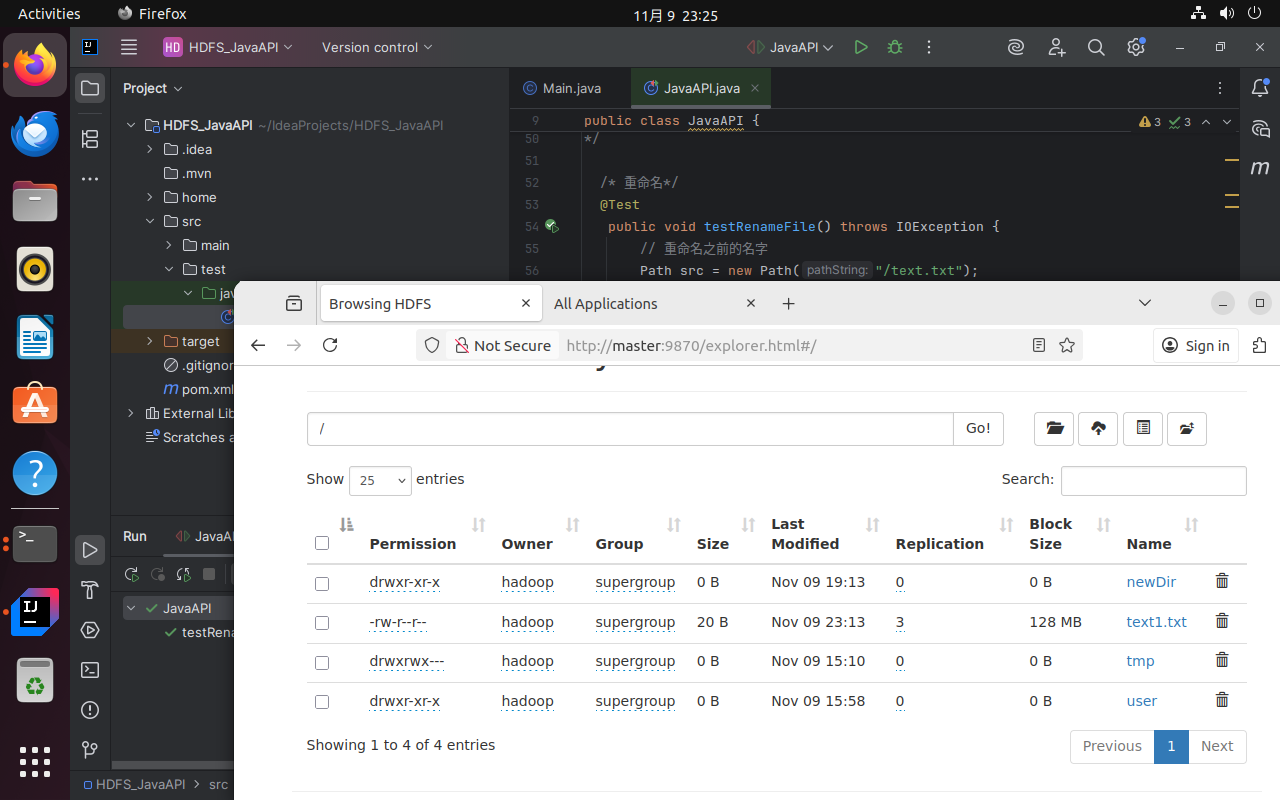Open the Problems tool window

click(90, 710)
